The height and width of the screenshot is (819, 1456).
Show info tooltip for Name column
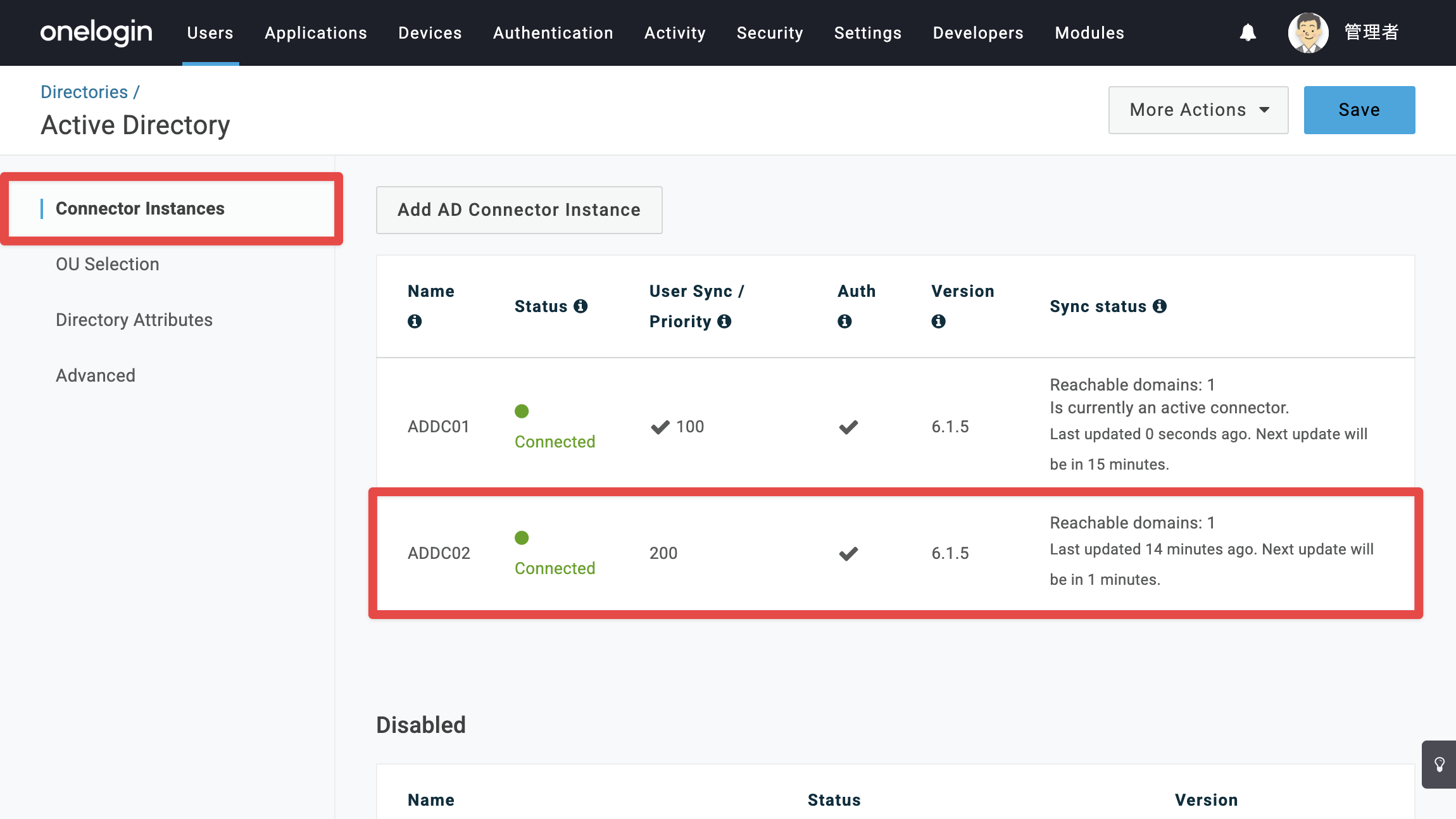[415, 322]
